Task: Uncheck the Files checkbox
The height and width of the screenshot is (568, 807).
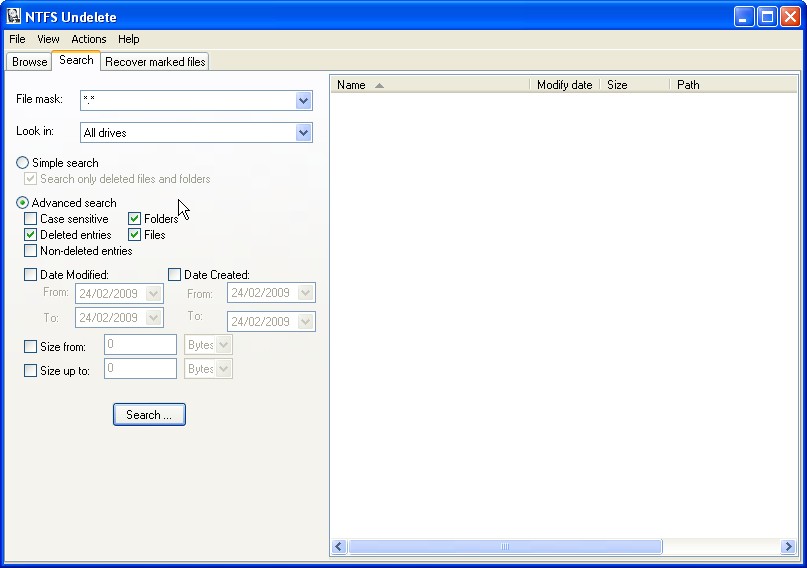Action: pos(134,235)
